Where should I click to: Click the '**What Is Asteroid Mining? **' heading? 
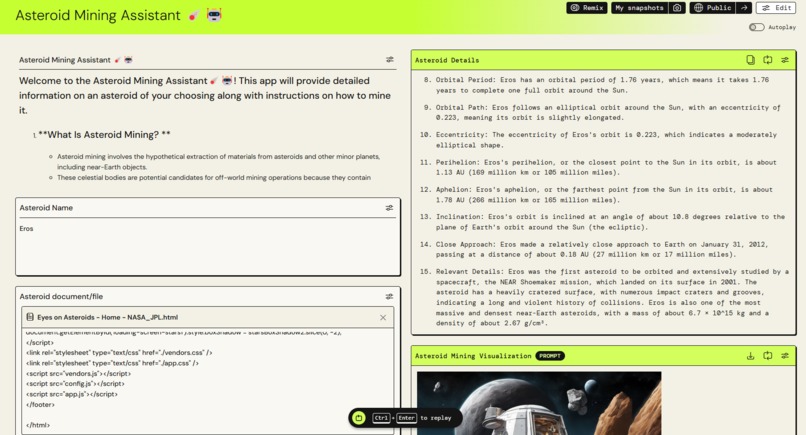(104, 135)
